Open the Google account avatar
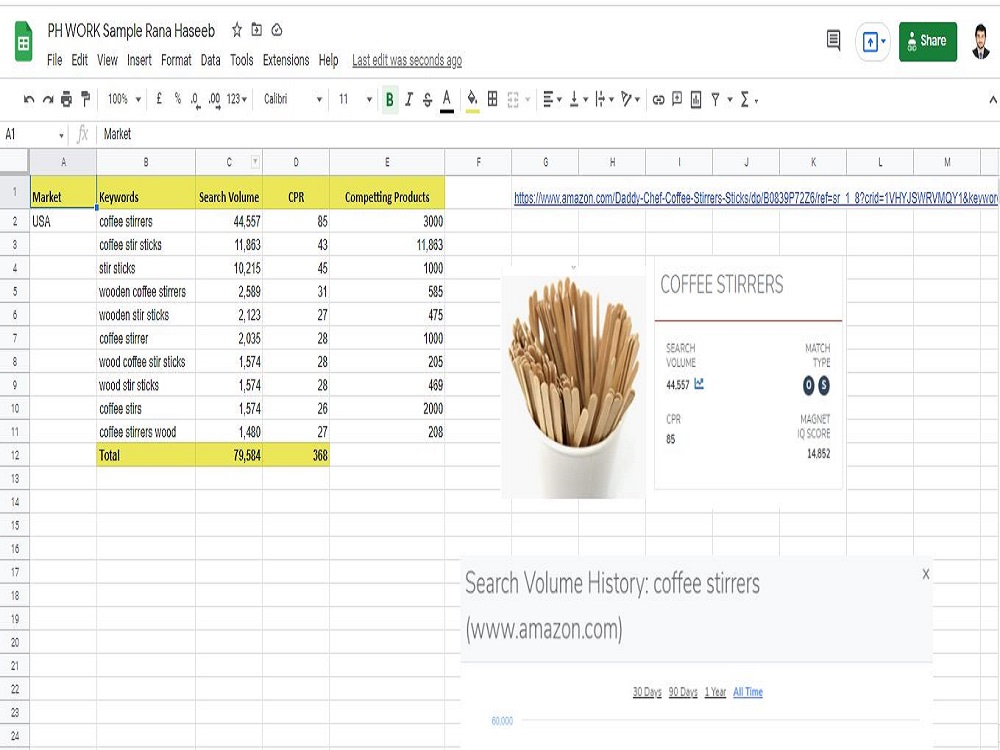Screen dimensions: 1000x750 pyautogui.click(x=982, y=41)
